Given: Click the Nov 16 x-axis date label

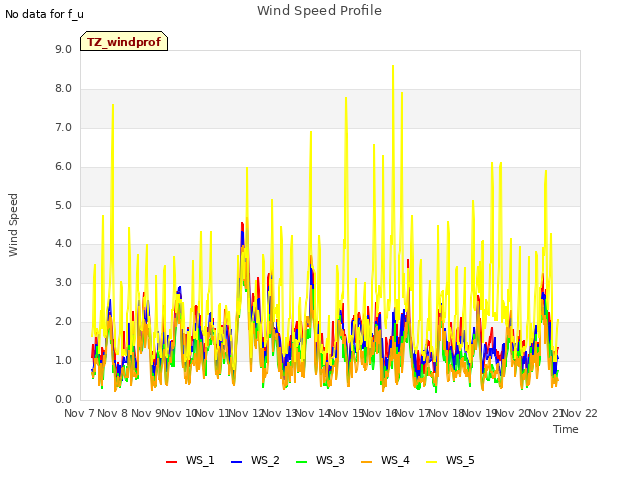Looking at the screenshot, I should (x=380, y=413).
